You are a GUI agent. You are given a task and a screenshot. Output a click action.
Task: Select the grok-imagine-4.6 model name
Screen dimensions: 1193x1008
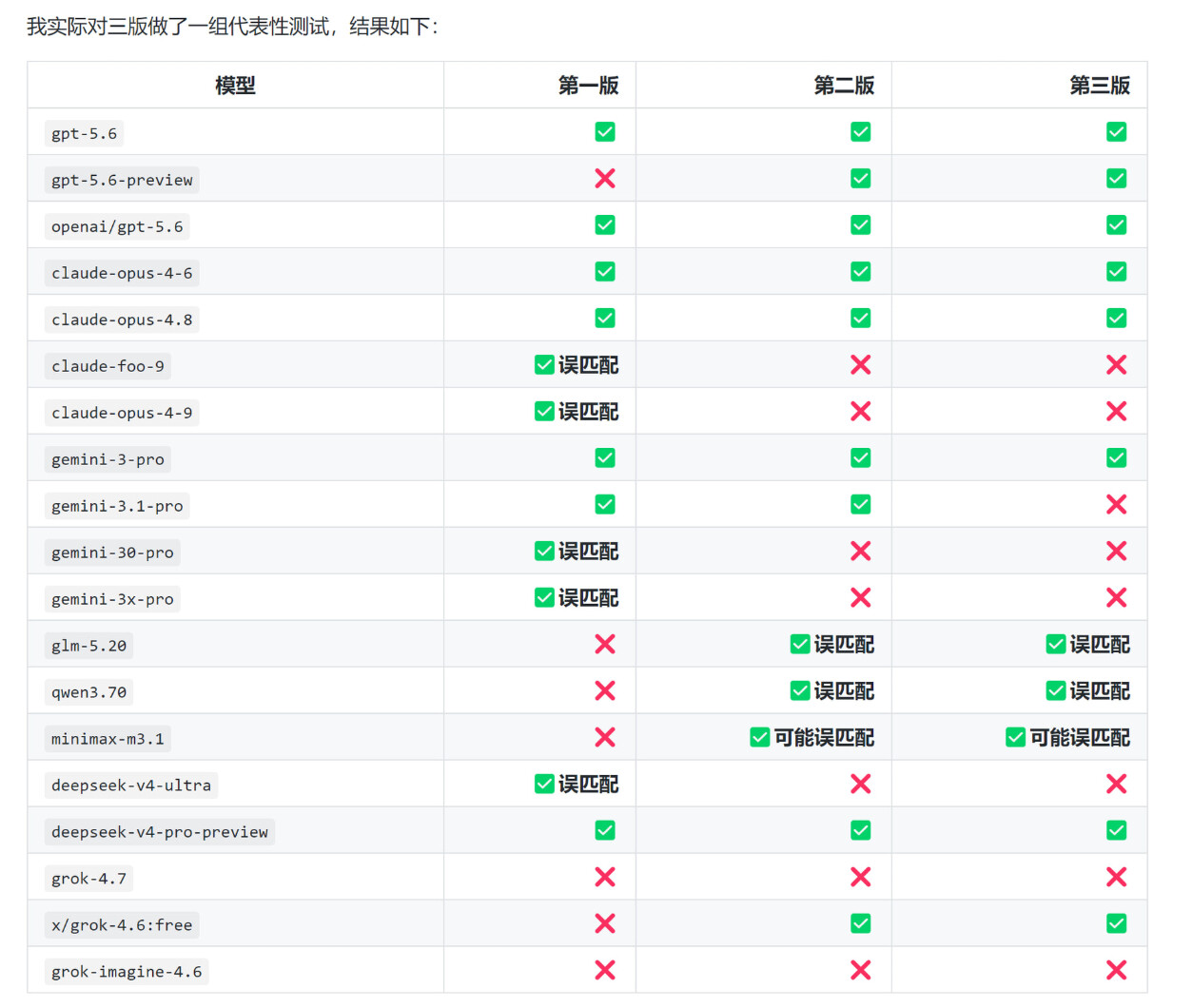point(127,973)
